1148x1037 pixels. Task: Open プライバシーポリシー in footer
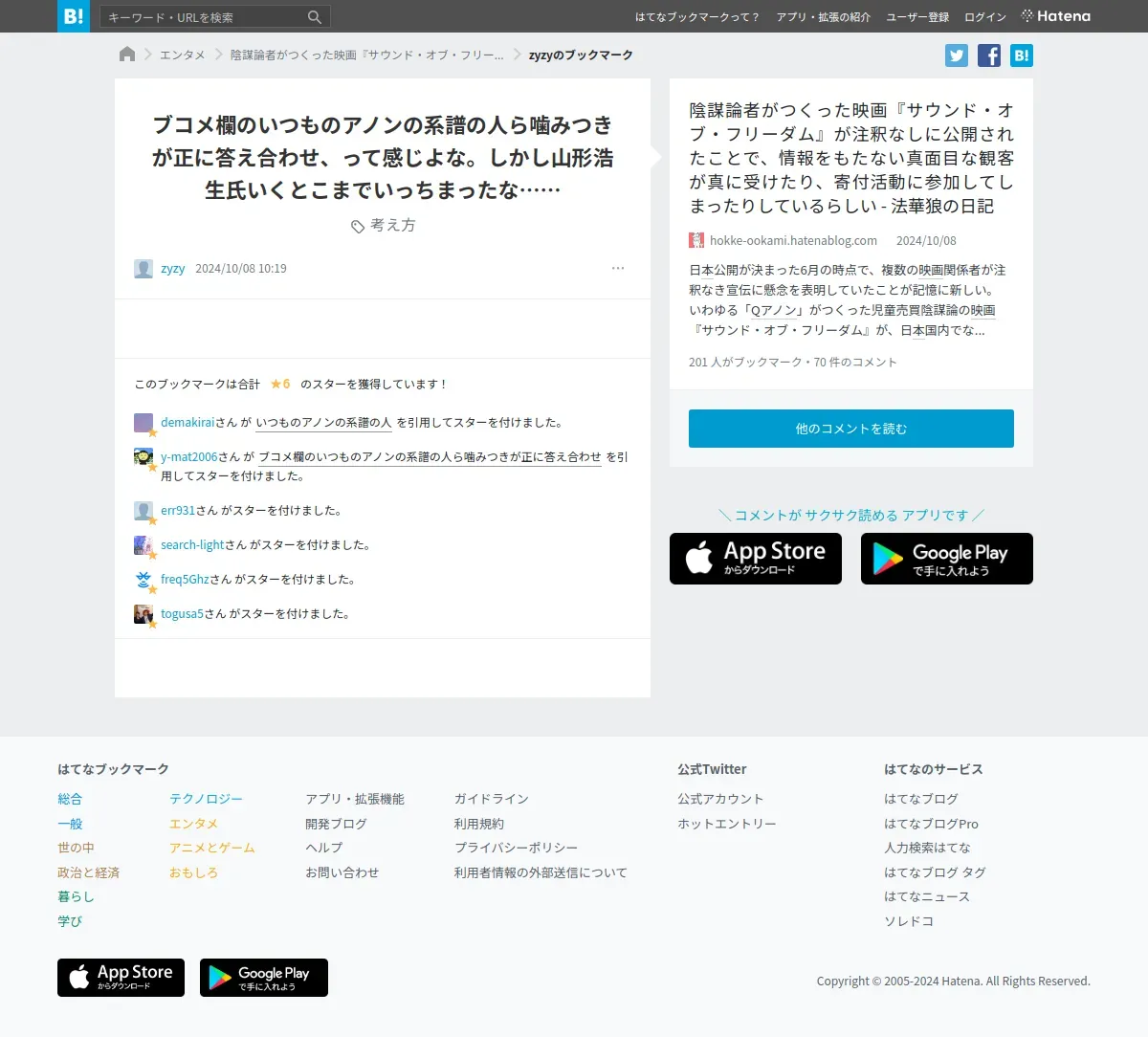(x=516, y=848)
